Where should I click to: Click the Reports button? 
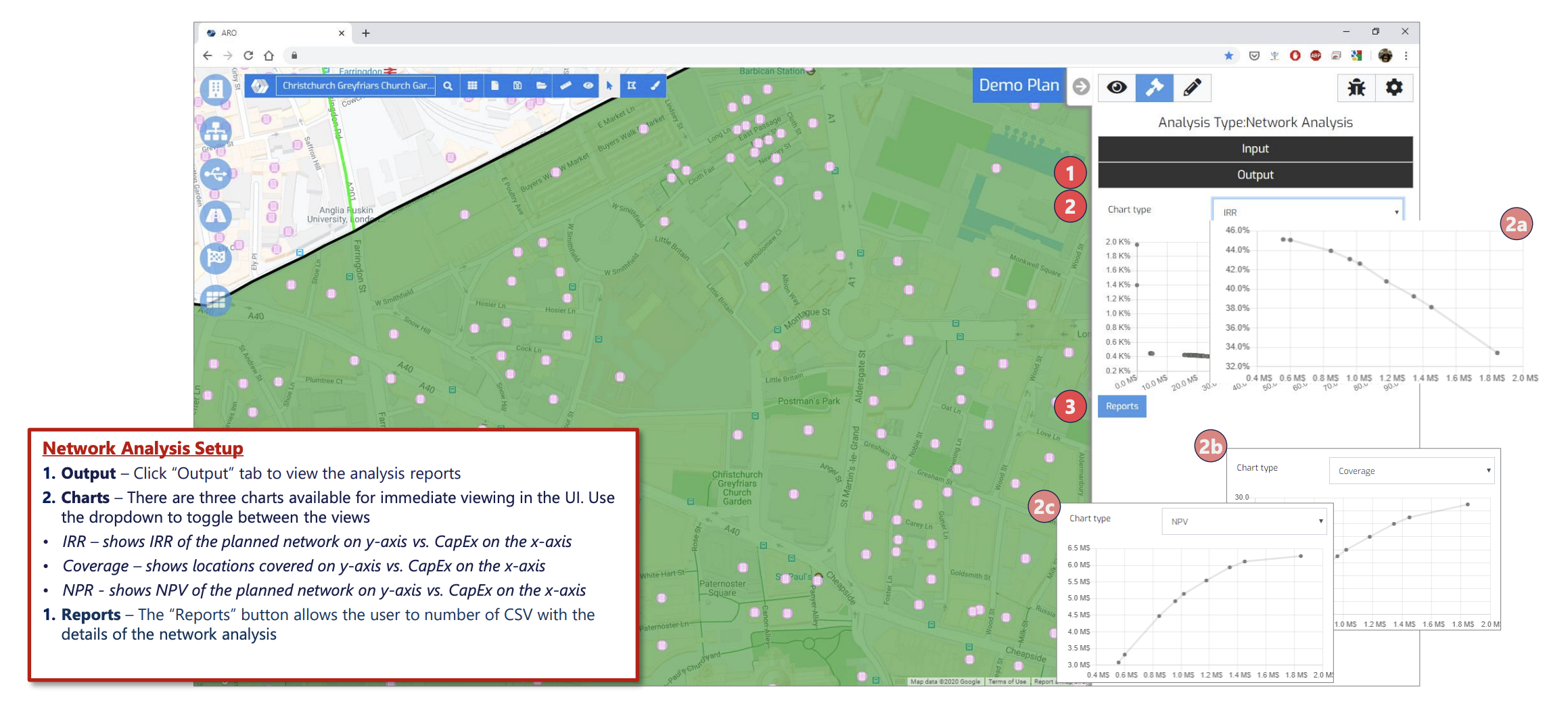tap(1122, 406)
